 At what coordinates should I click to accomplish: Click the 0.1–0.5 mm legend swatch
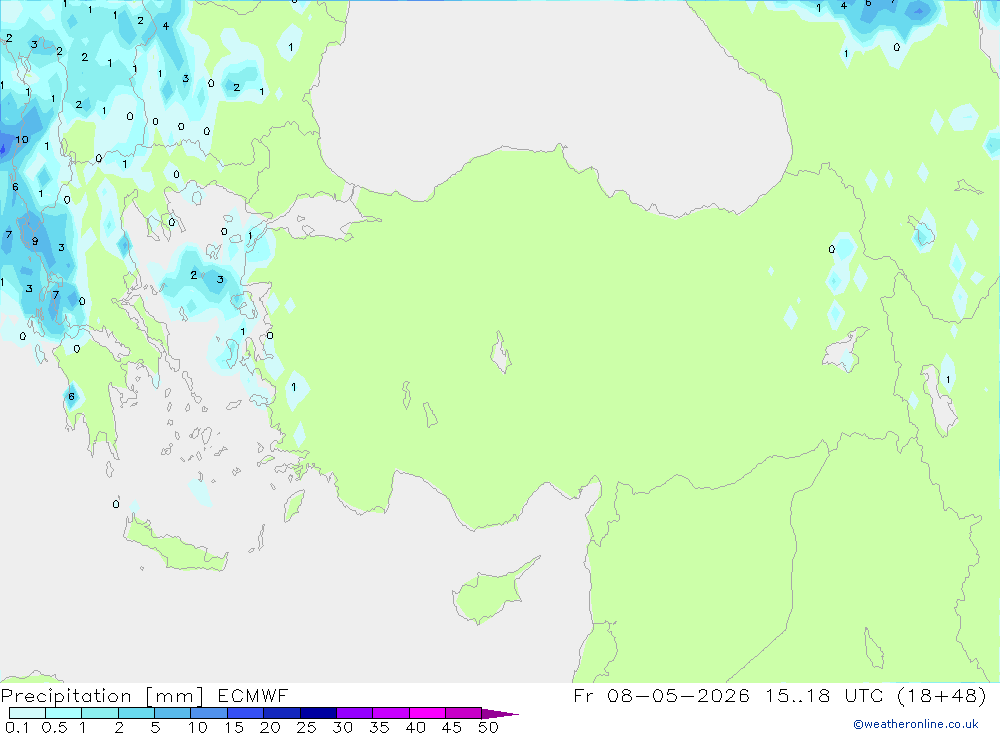point(27,713)
